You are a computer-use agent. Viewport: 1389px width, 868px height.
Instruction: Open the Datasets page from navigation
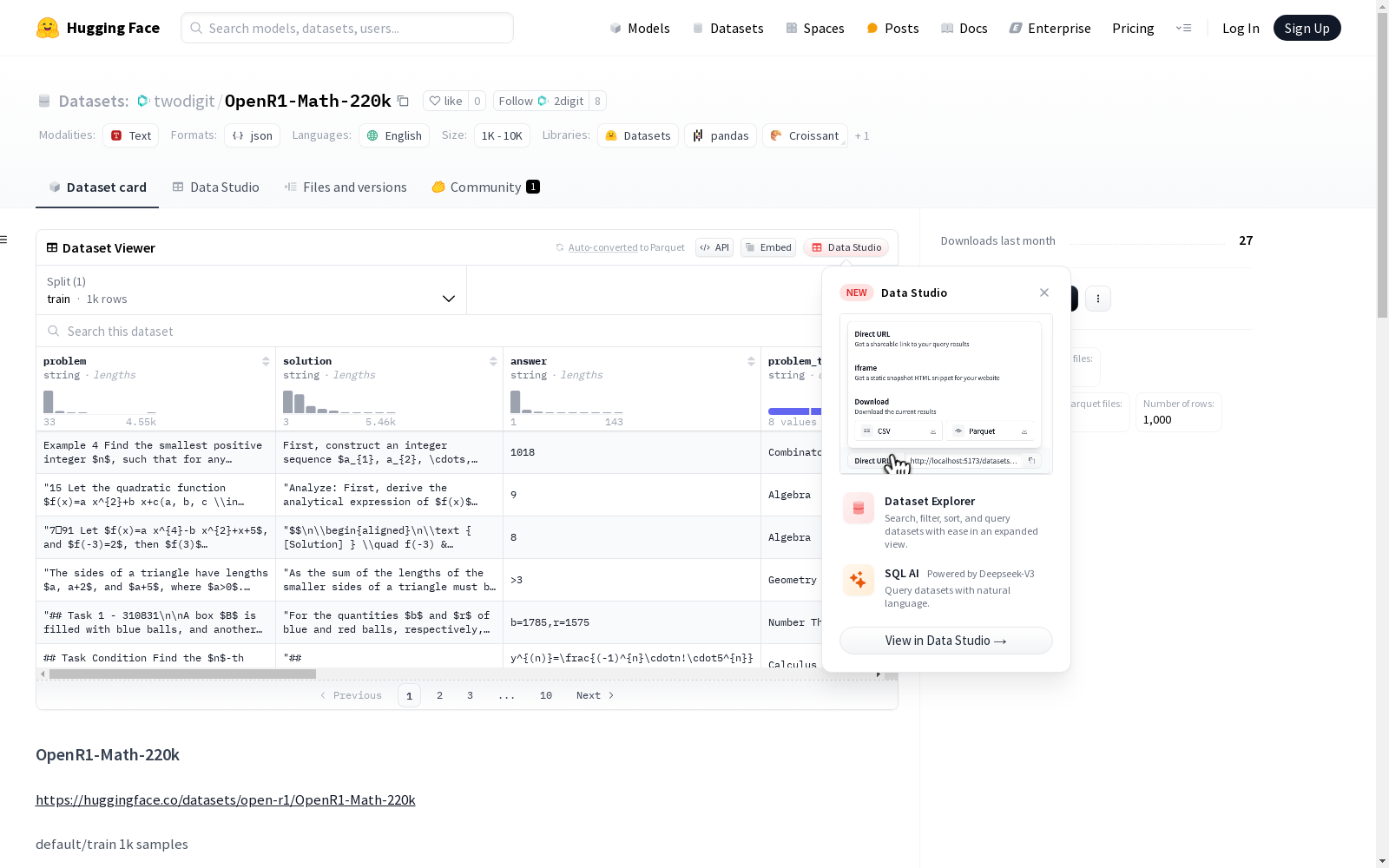coord(727,28)
